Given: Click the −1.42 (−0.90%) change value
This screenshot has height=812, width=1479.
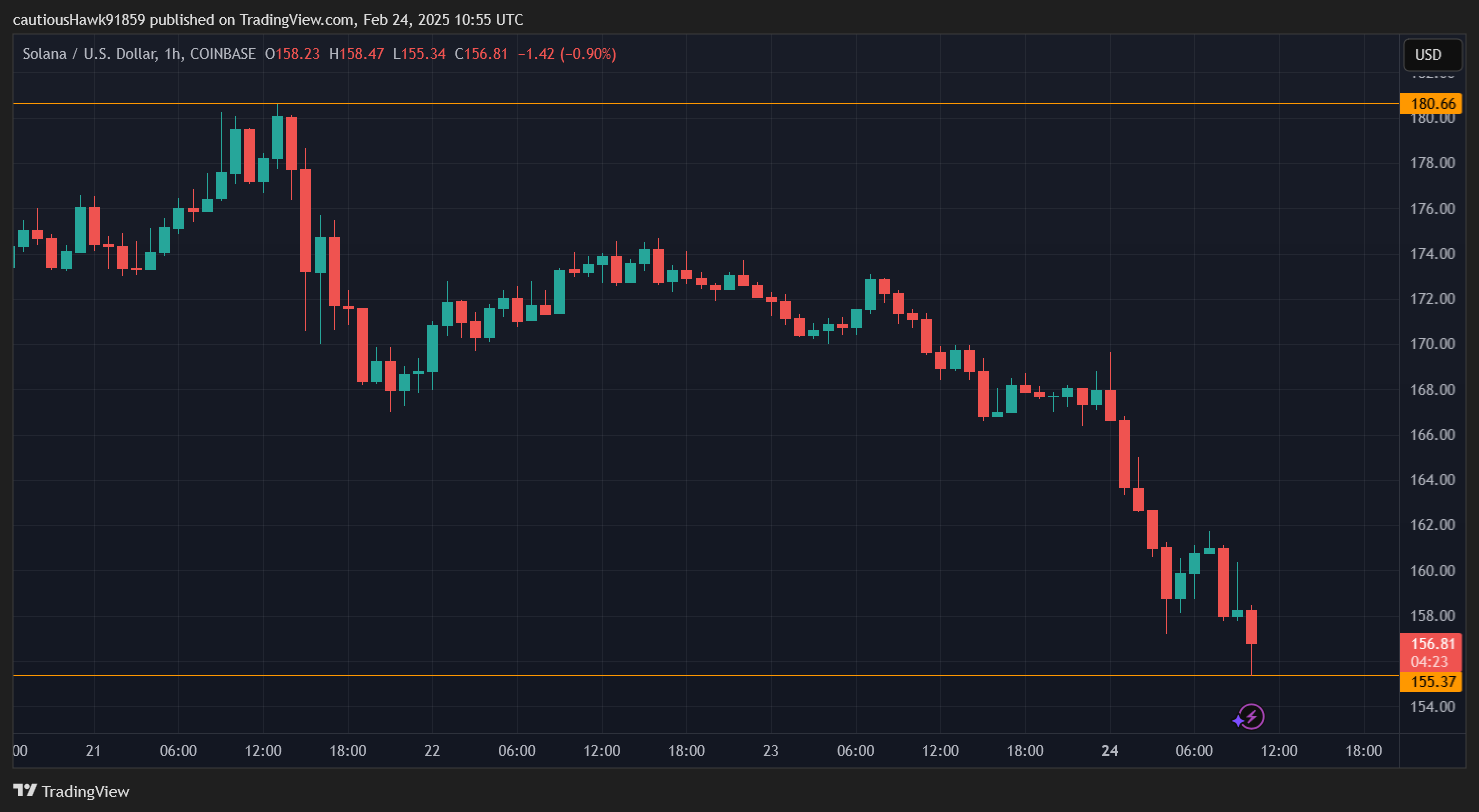Looking at the screenshot, I should (566, 54).
